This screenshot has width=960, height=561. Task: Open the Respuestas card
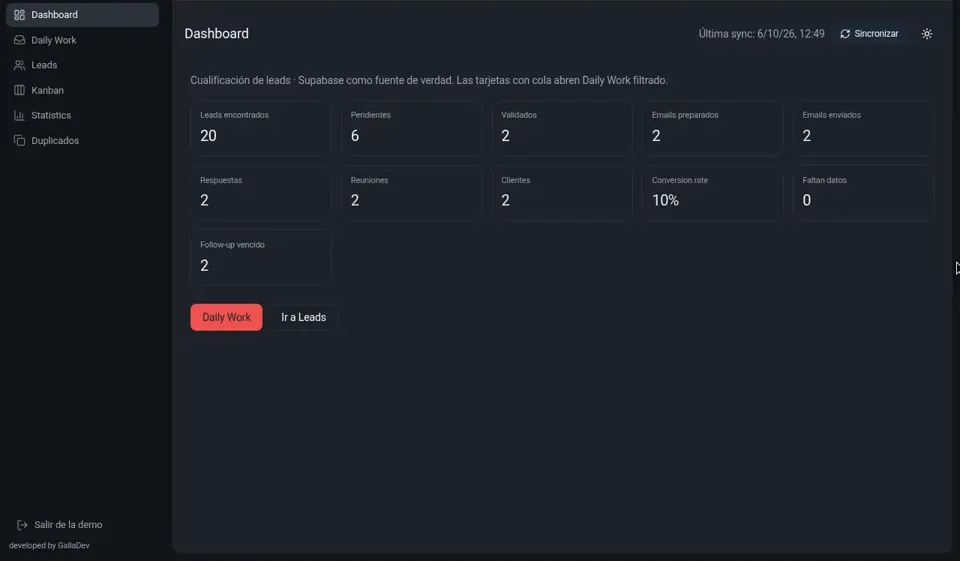260,193
